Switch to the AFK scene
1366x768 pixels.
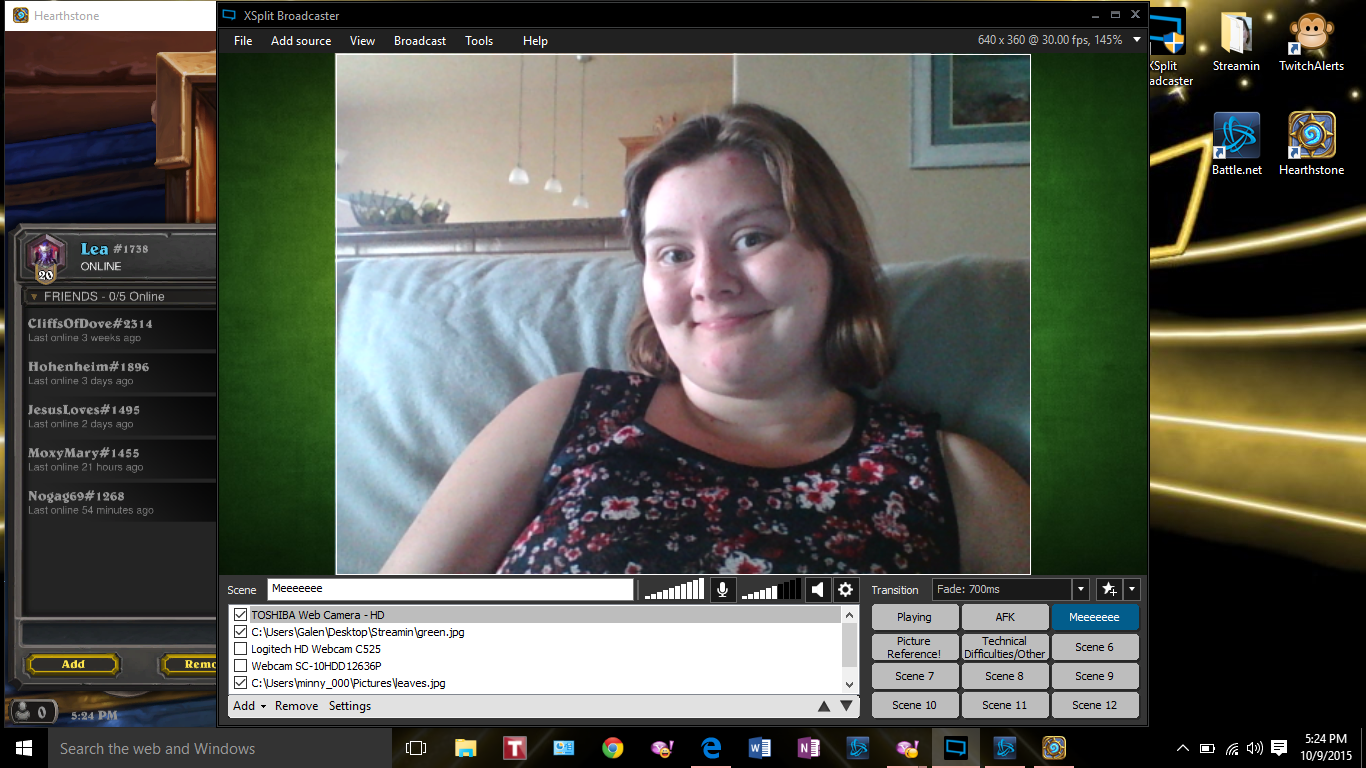pos(1004,616)
